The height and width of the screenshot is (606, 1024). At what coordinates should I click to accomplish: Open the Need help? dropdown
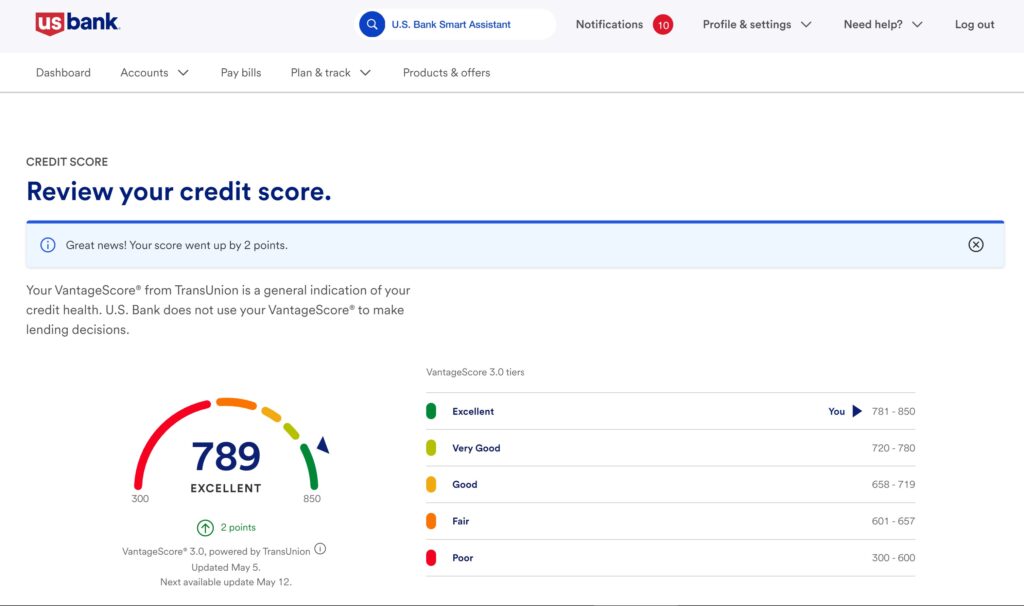(882, 24)
